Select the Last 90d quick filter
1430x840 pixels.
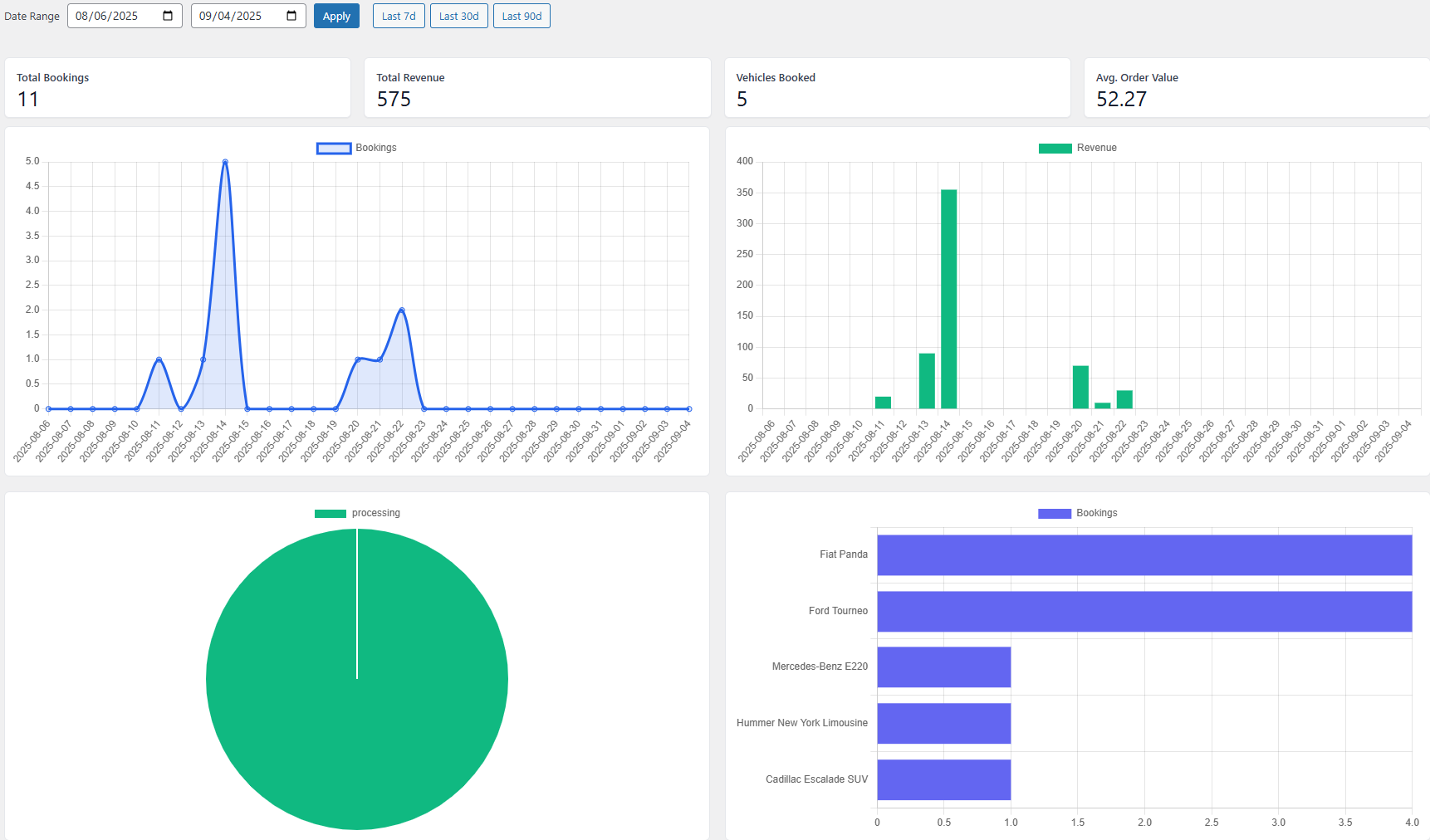pyautogui.click(x=522, y=16)
